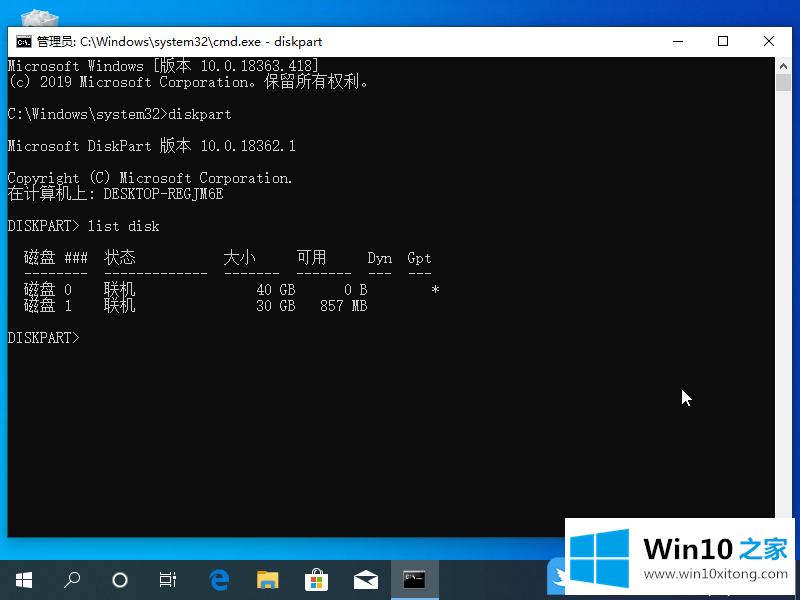Open Task View on taskbar
The height and width of the screenshot is (600, 800).
click(167, 580)
